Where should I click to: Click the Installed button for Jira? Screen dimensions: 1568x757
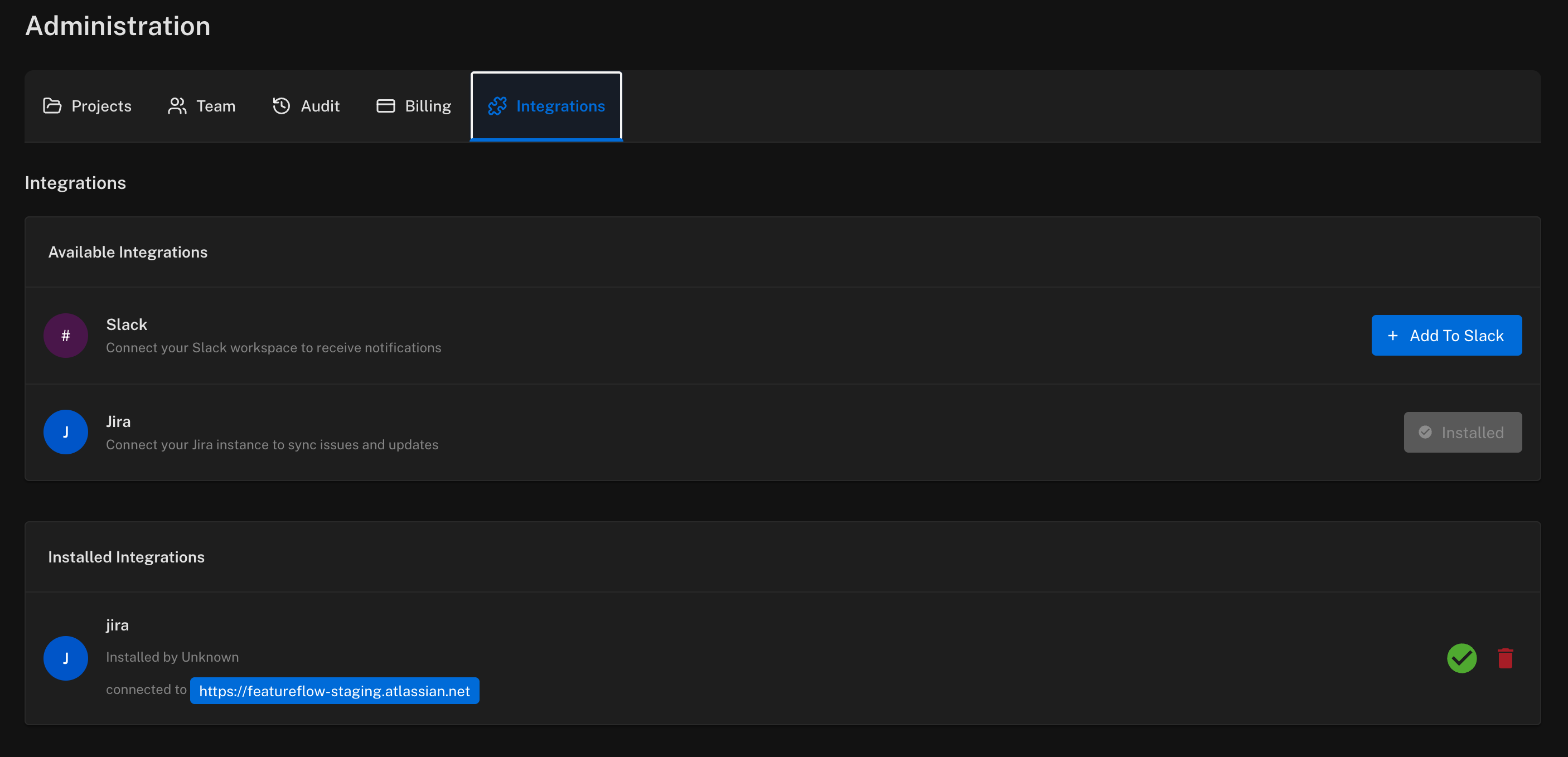(x=1462, y=432)
